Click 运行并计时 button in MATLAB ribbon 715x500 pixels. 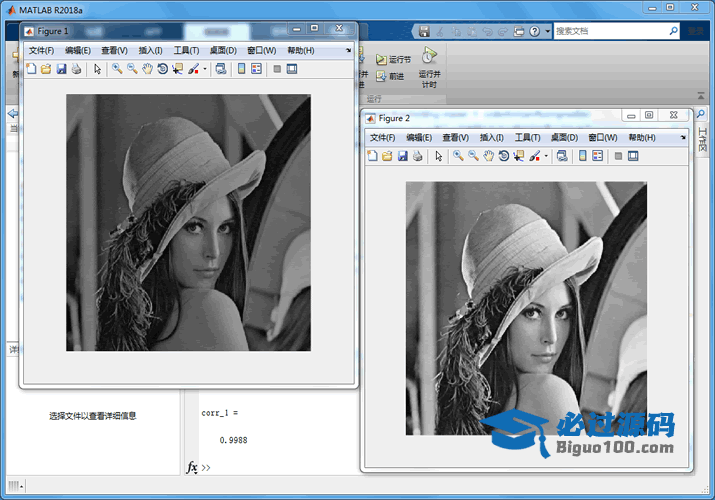click(429, 67)
